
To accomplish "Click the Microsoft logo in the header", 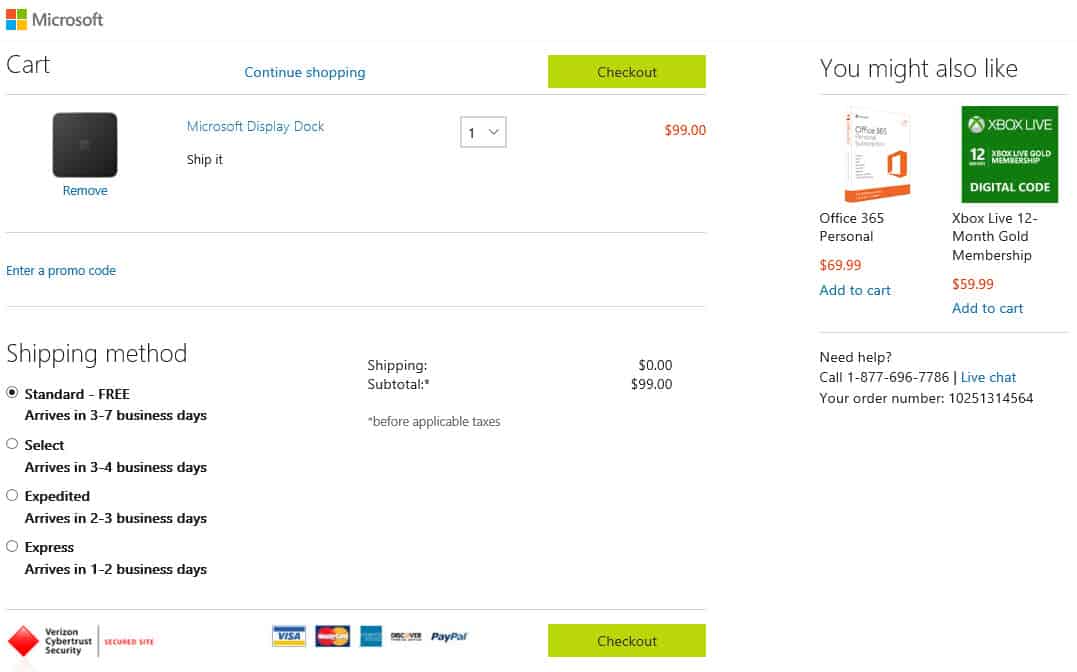I will 54,19.
